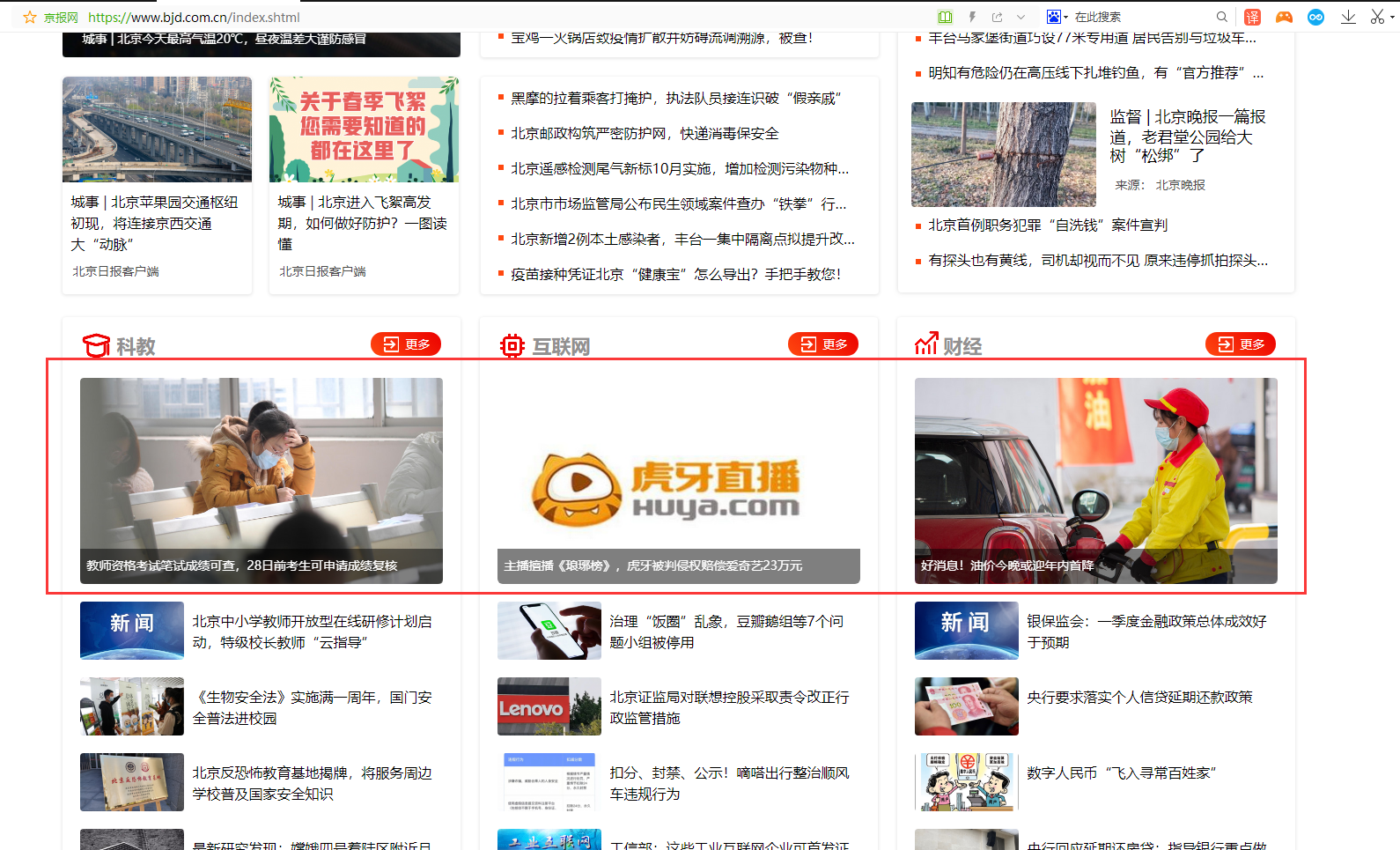Open 生物安全法 实施满一周年 article
The image size is (1400, 850).
pyautogui.click(x=313, y=707)
